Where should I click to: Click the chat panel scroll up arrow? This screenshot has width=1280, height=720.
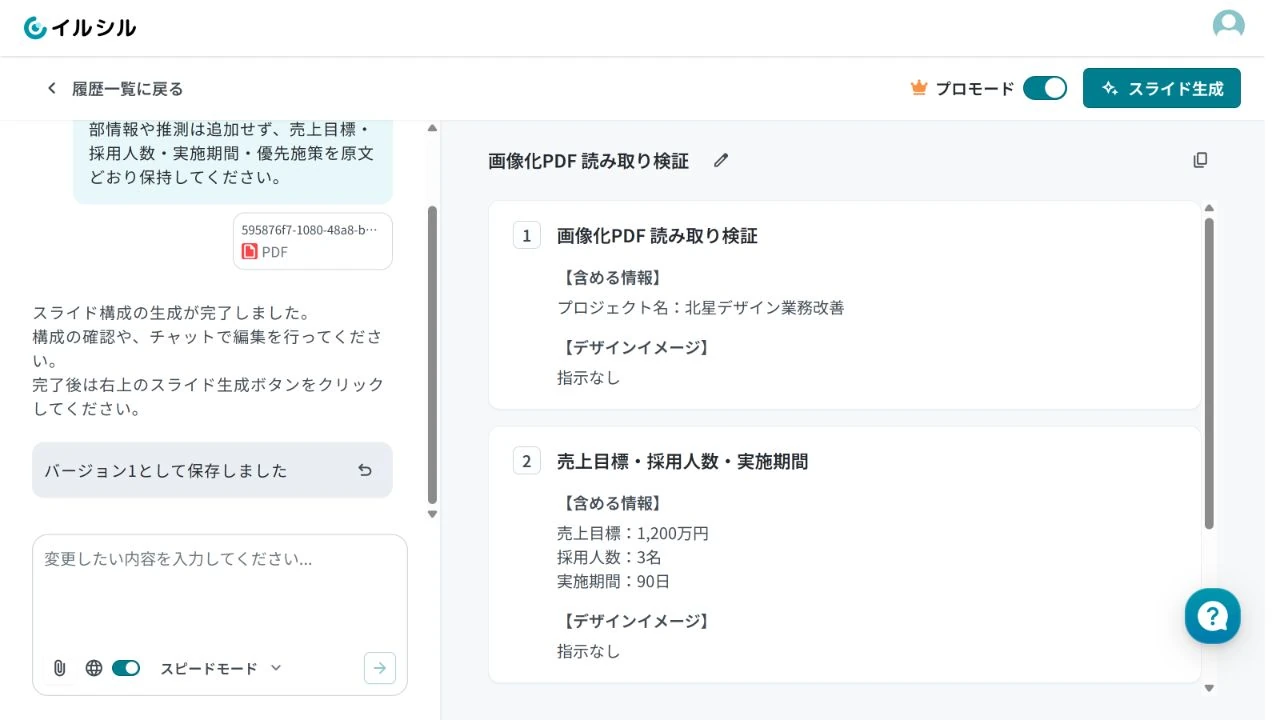(x=432, y=128)
